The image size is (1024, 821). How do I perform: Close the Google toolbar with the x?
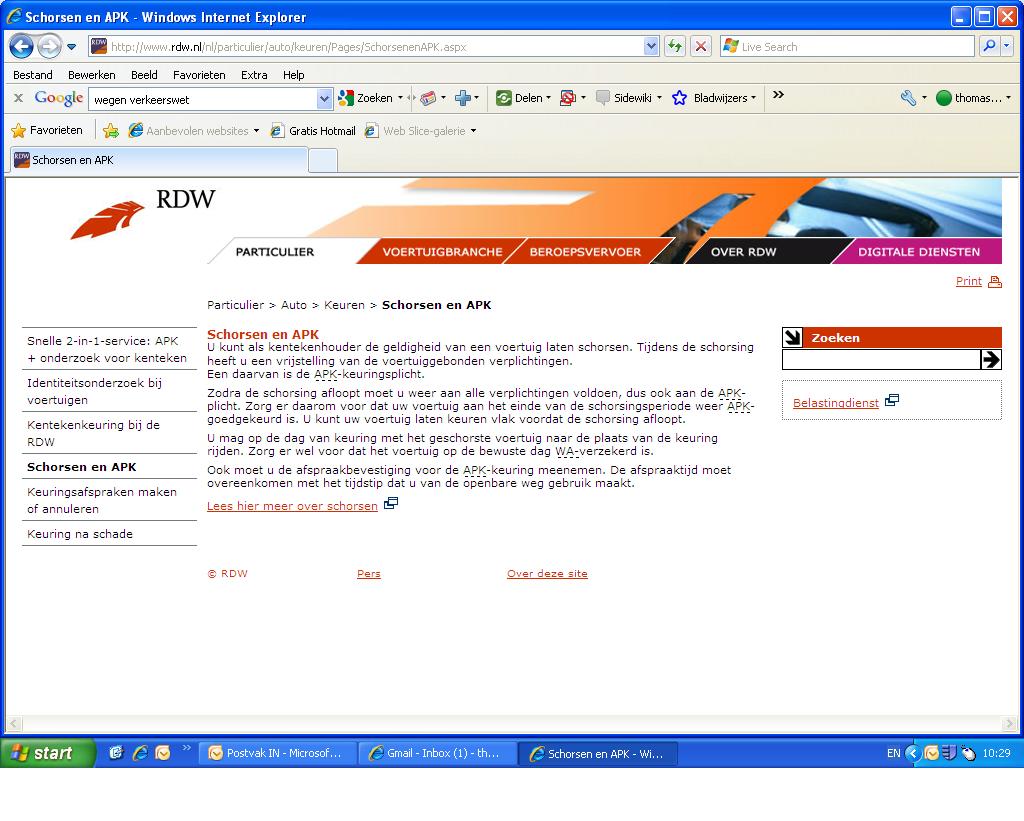(x=18, y=98)
